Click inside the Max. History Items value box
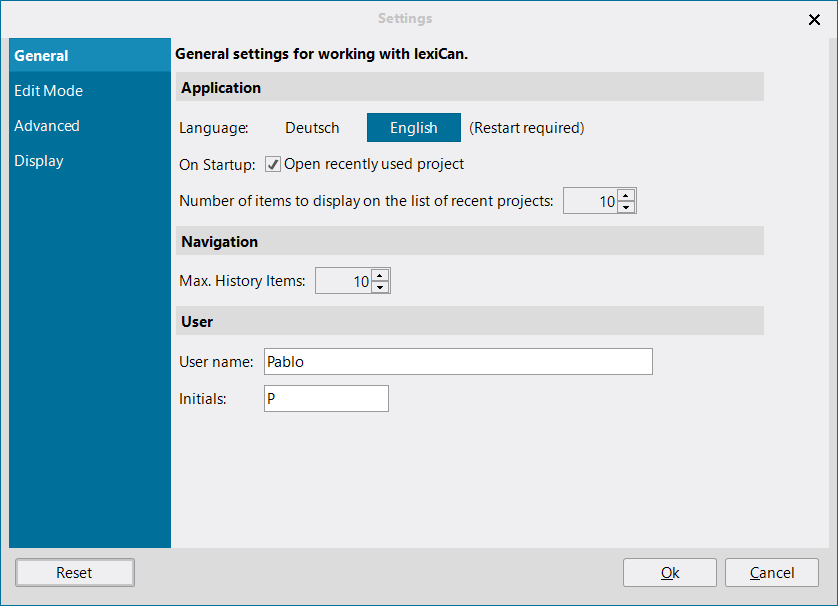The width and height of the screenshot is (838, 606). (x=342, y=281)
